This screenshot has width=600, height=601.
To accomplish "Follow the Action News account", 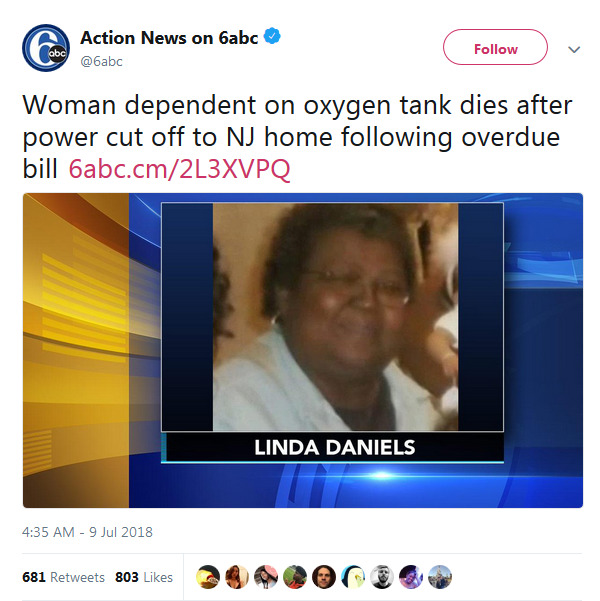I will (x=495, y=47).
